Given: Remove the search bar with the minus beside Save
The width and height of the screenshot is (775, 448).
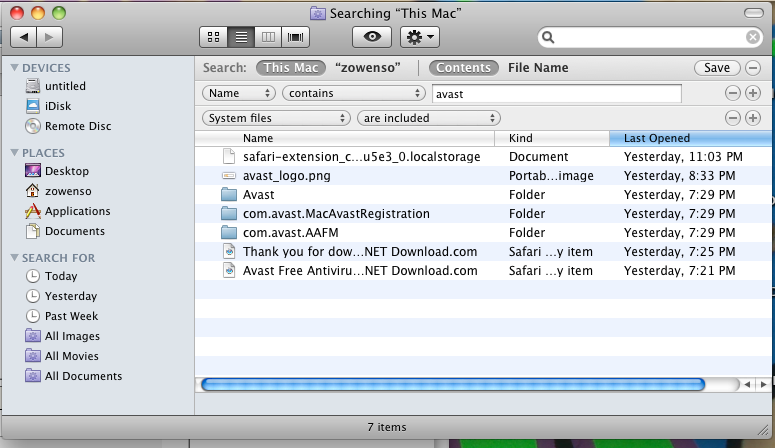Looking at the screenshot, I should pos(753,68).
